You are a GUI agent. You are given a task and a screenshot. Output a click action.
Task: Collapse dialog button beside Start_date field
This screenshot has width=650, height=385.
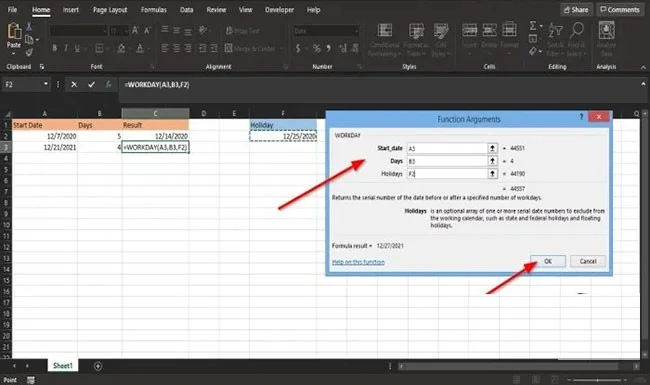(x=492, y=148)
